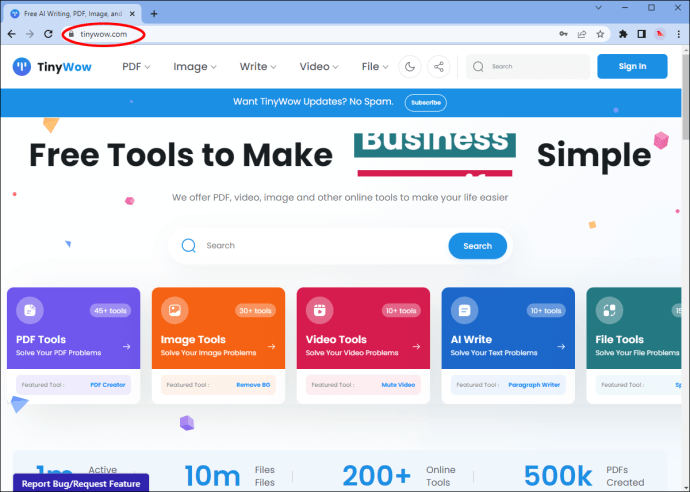The height and width of the screenshot is (492, 690).
Task: Click the Sign In button
Action: click(x=632, y=66)
